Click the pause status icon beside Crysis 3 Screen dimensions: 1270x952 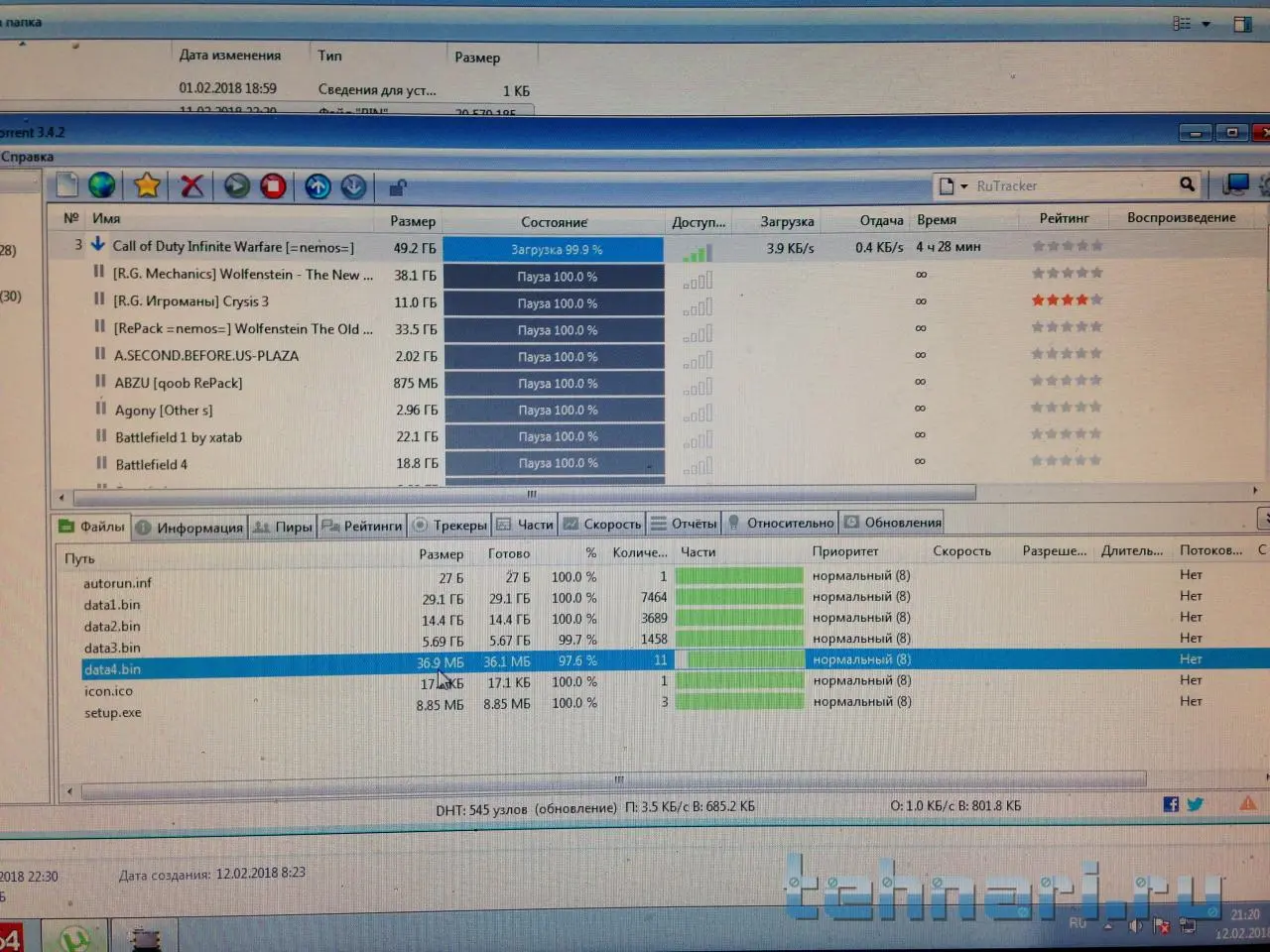(x=99, y=298)
